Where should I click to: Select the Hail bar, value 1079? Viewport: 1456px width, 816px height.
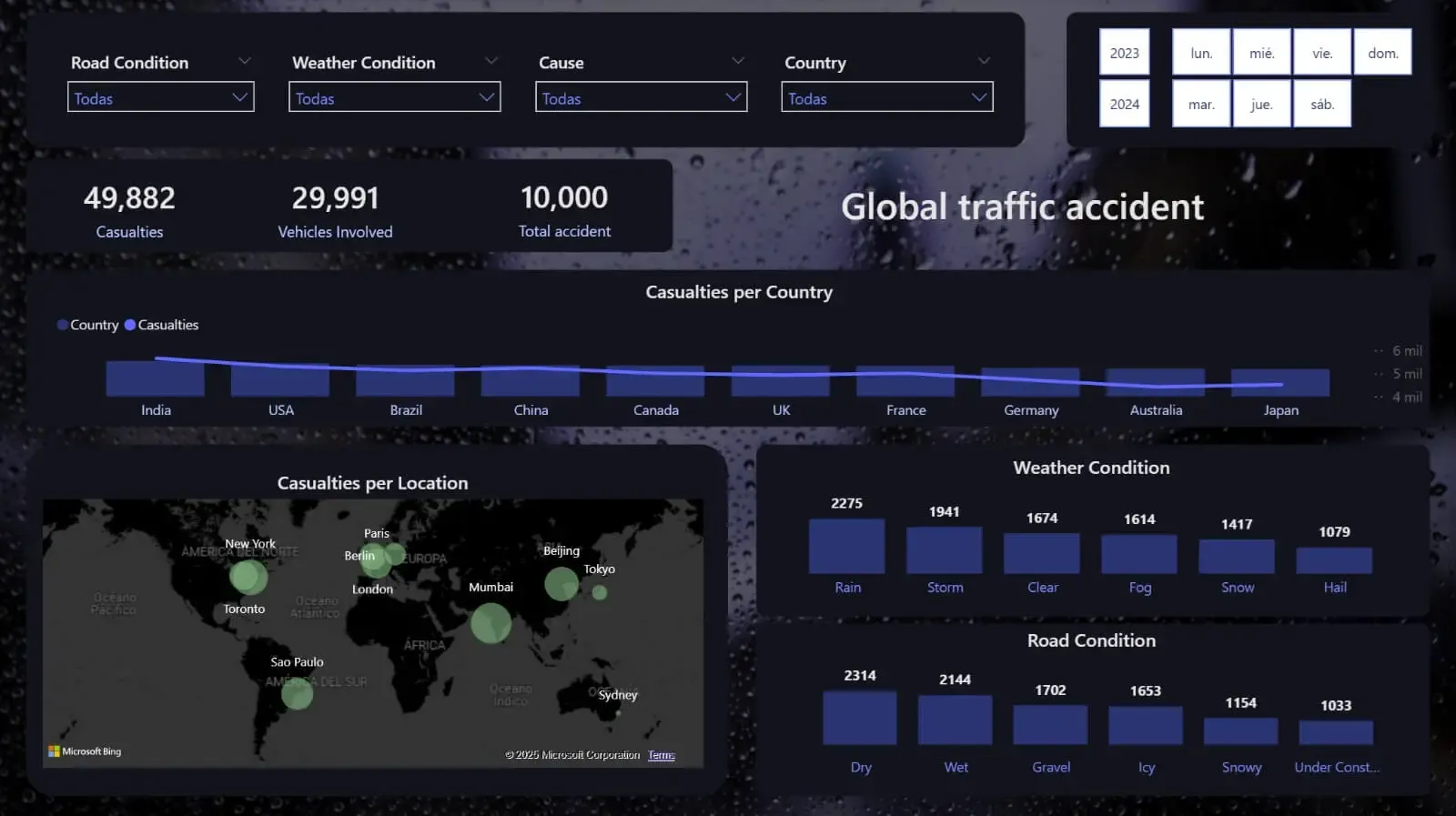point(1333,560)
